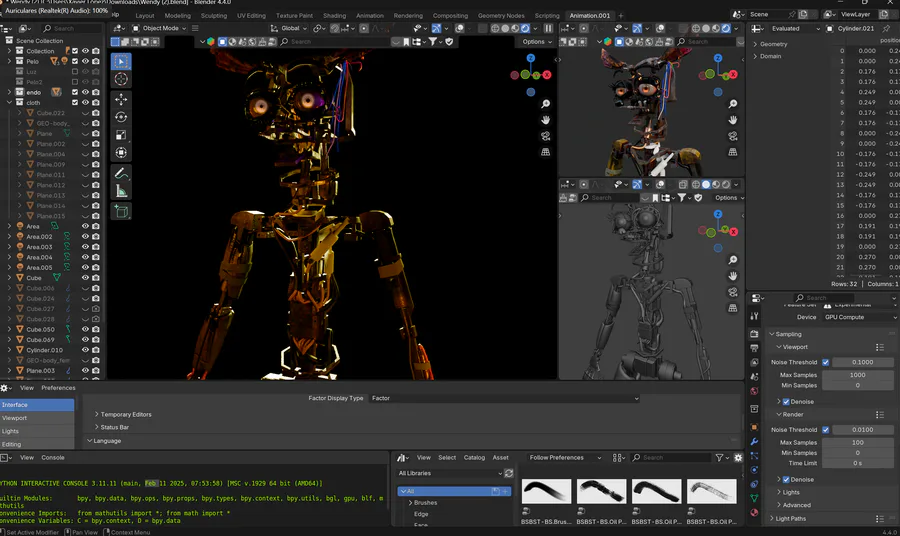Switch to the Shading workspace tab
Viewport: 900px width, 536px height.
click(x=334, y=15)
